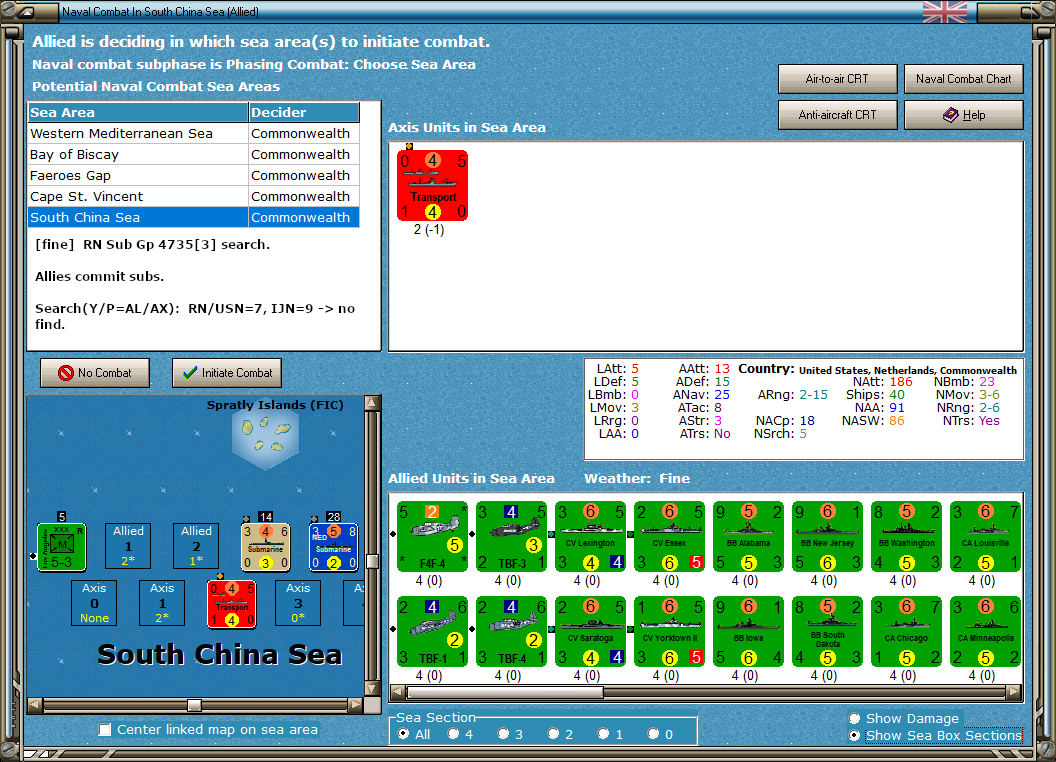Screen dimensions: 1056x762
Task: Open the Naval Combat Chart
Action: click(x=964, y=79)
